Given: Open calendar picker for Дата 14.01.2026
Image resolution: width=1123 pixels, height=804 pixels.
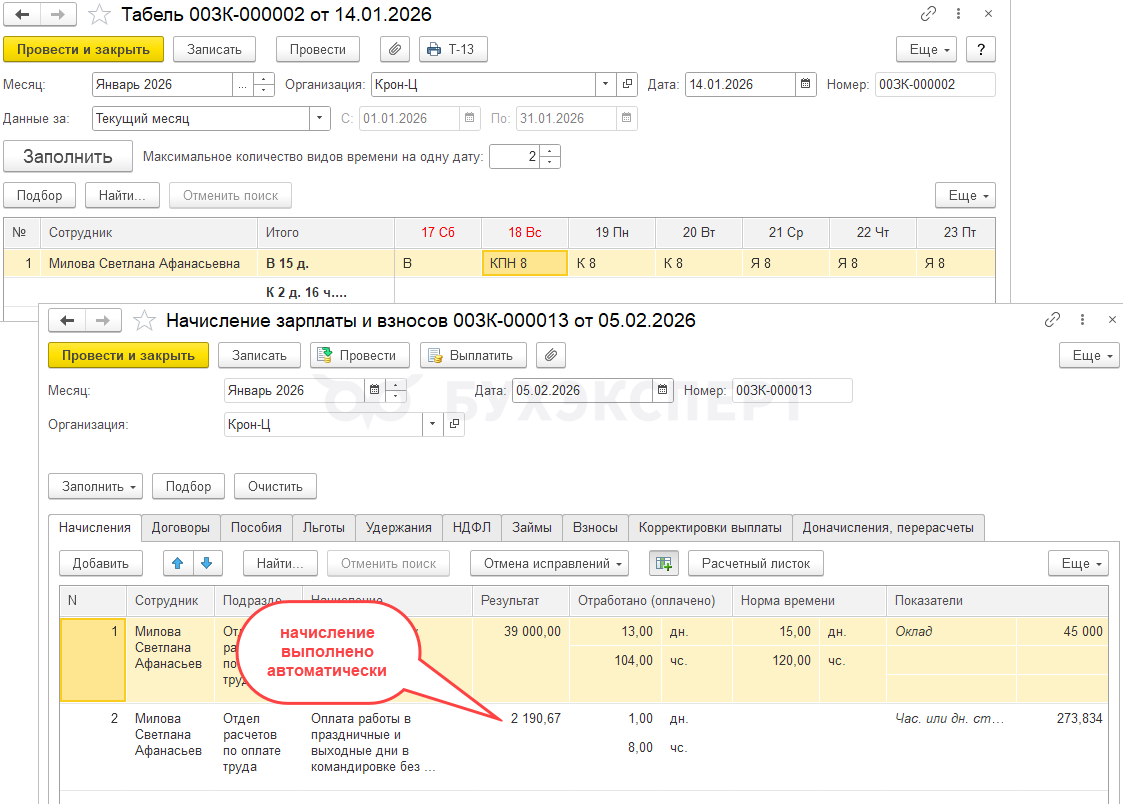Looking at the screenshot, I should tap(806, 85).
